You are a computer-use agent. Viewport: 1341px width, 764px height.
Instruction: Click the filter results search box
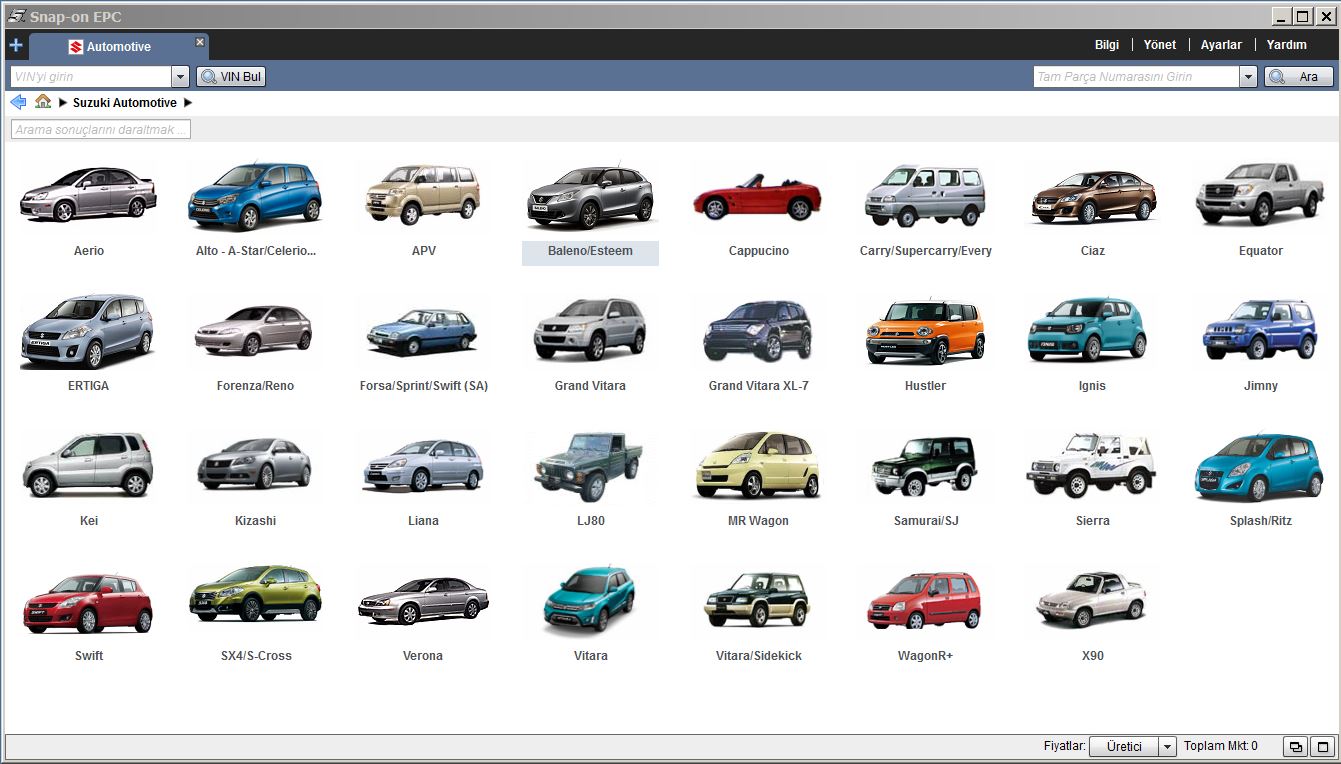pos(100,130)
